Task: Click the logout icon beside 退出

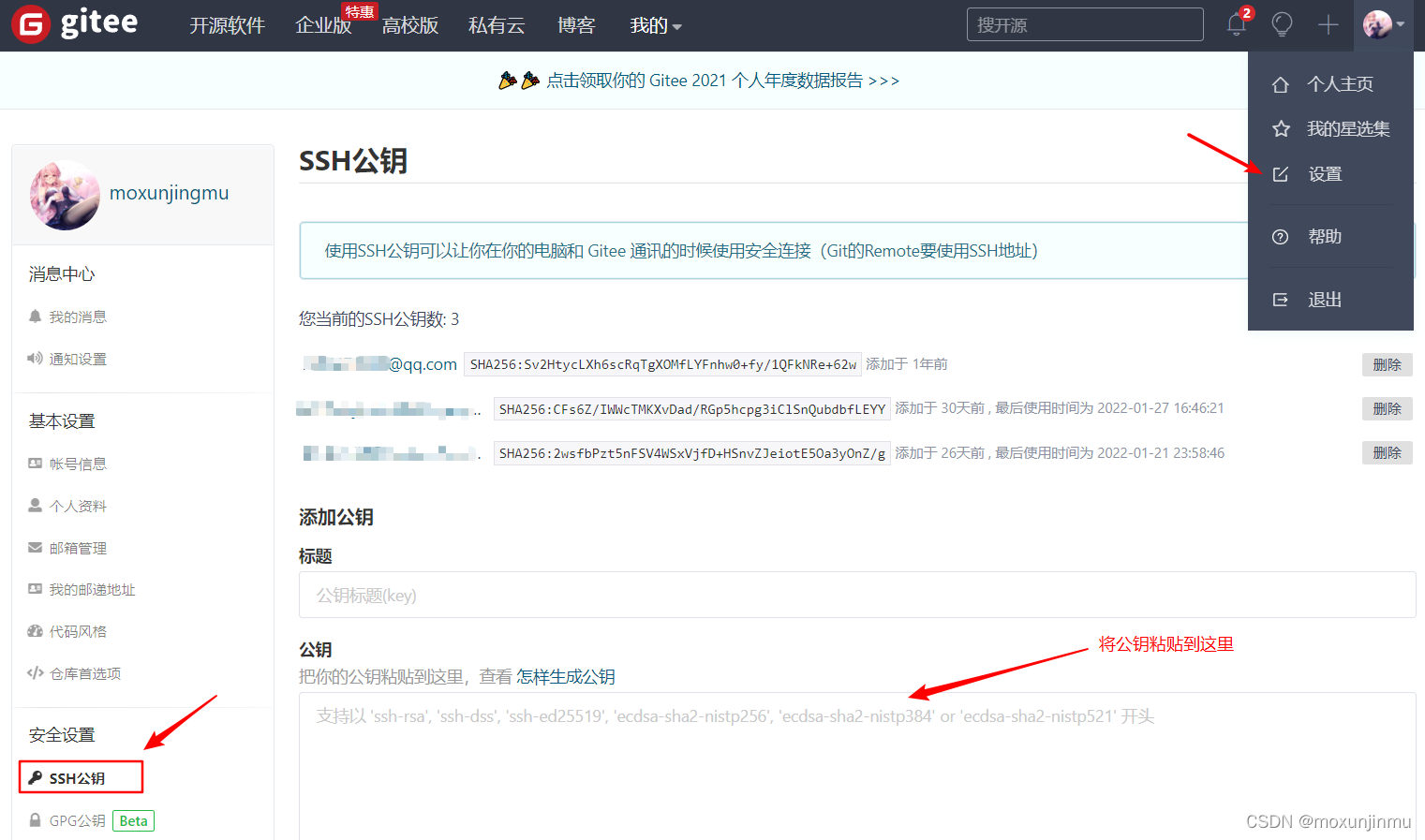Action: (x=1281, y=300)
